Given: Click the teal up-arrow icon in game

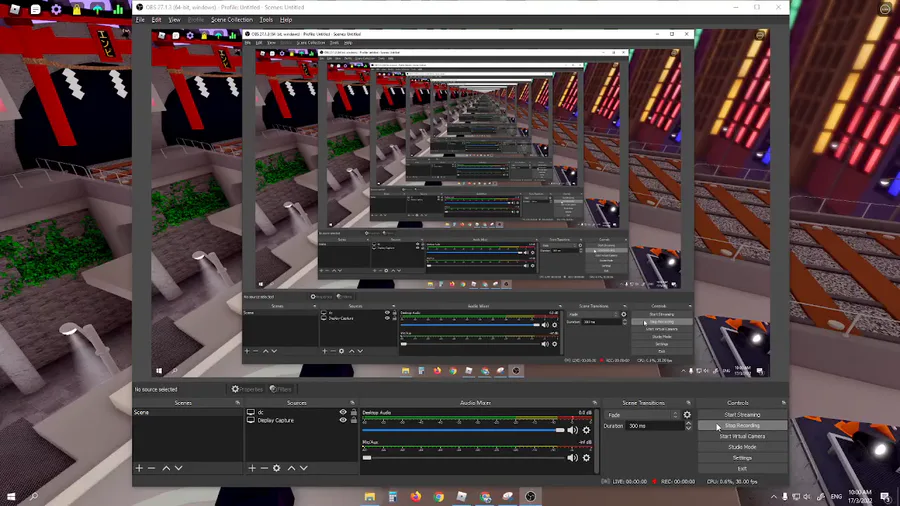Looking at the screenshot, I should (x=98, y=9).
